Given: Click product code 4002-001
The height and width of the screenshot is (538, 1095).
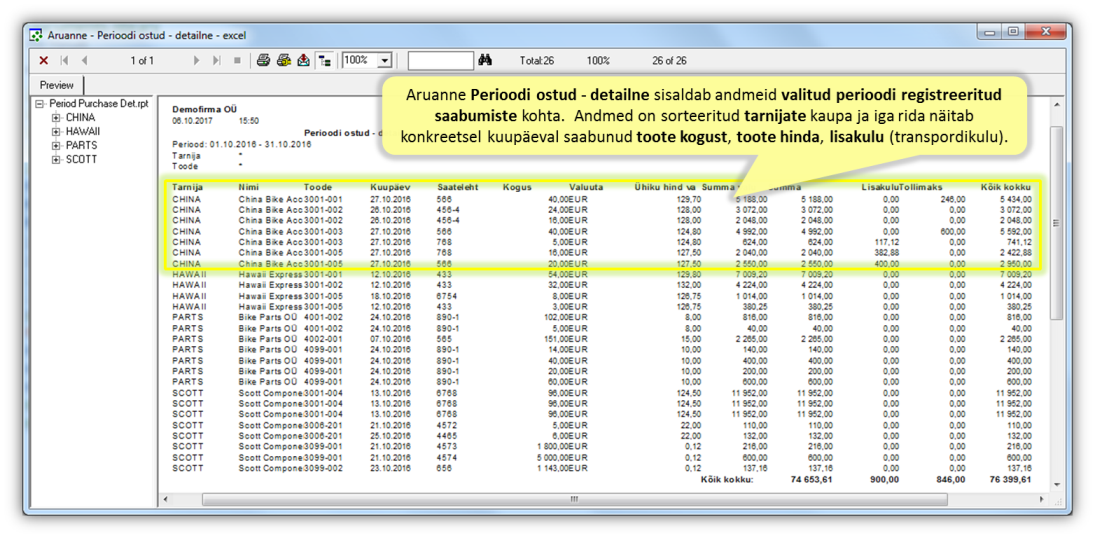Looking at the screenshot, I should [x=324, y=338].
